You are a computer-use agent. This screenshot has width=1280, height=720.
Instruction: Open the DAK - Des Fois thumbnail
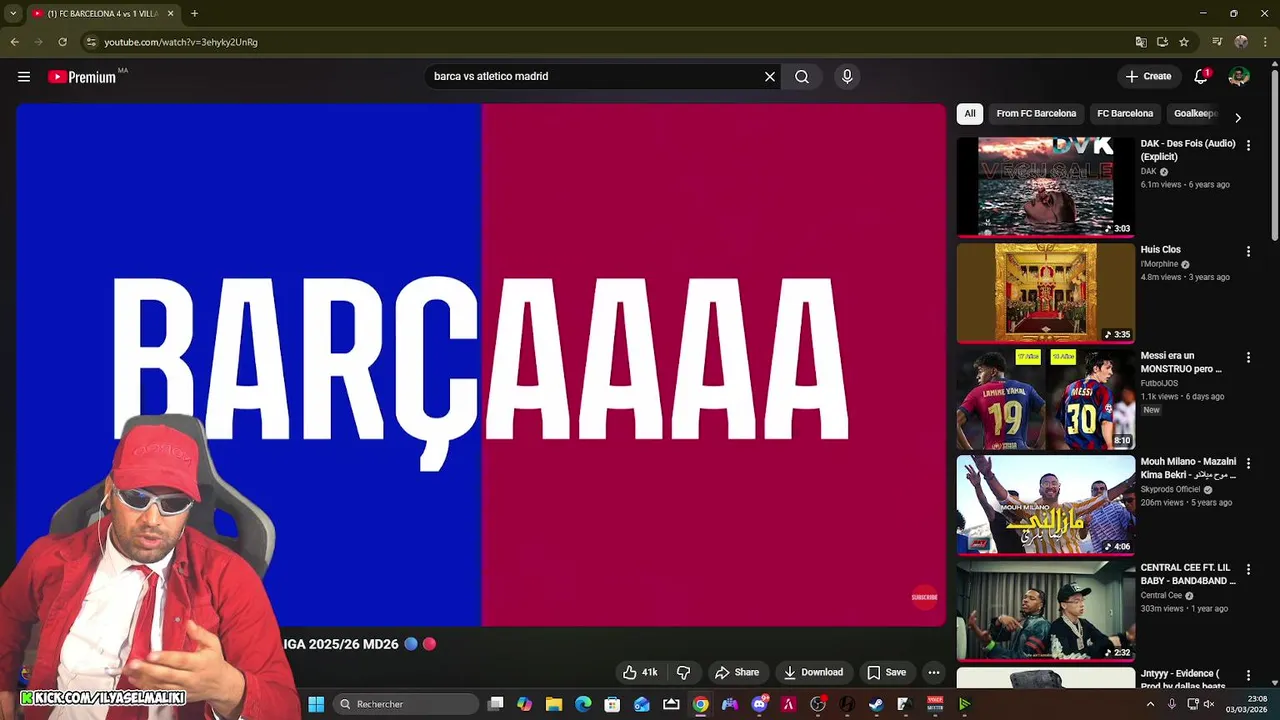pyautogui.click(x=1045, y=187)
